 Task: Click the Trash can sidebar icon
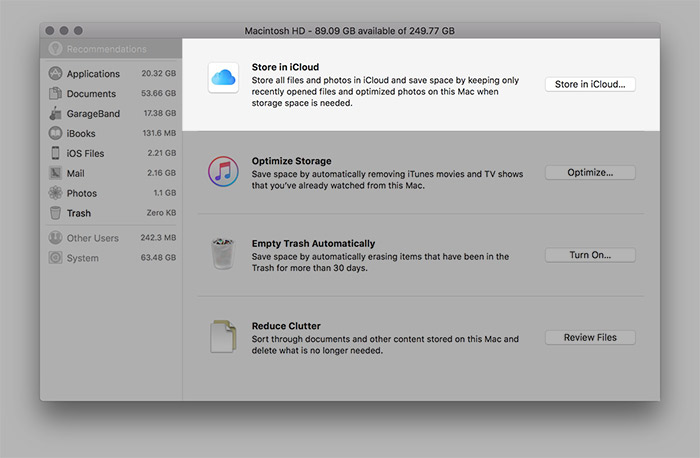tap(55, 213)
